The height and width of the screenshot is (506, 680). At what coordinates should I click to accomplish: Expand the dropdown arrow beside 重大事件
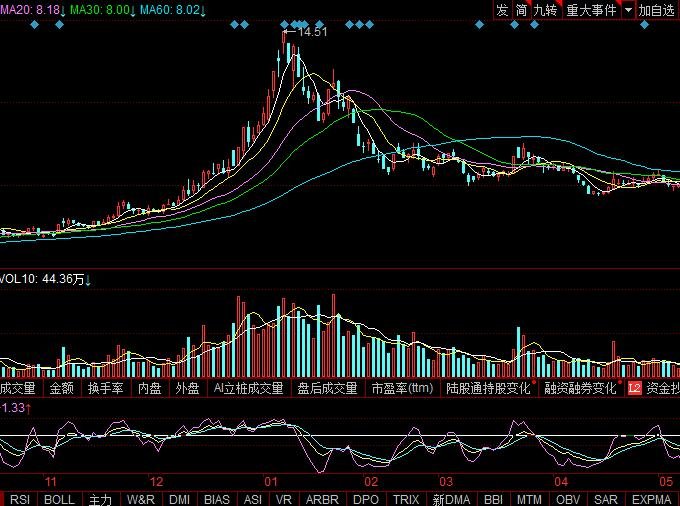click(628, 10)
